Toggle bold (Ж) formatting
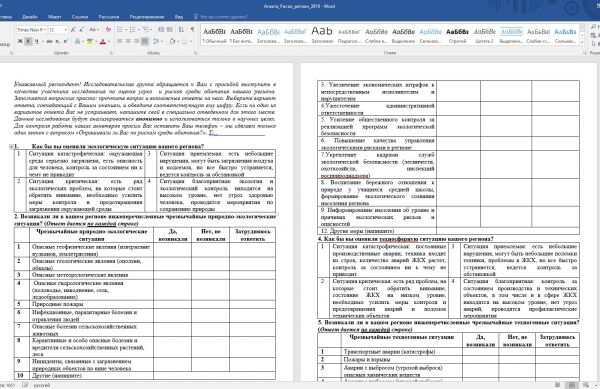 20,41
